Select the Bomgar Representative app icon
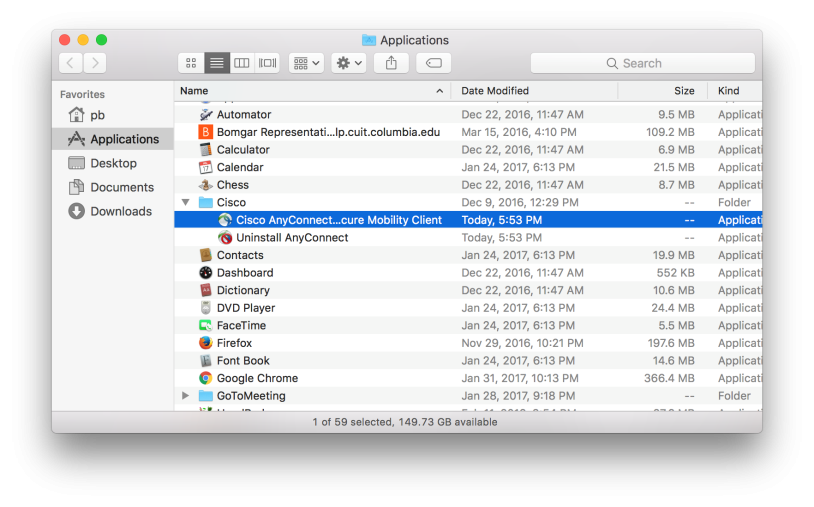The image size is (814, 507). tap(206, 132)
